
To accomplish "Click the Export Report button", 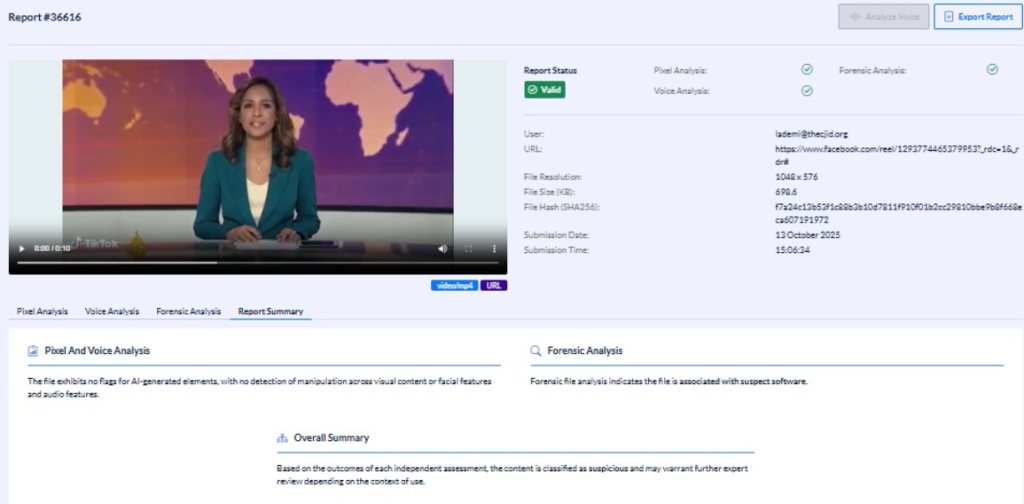I will (x=978, y=17).
